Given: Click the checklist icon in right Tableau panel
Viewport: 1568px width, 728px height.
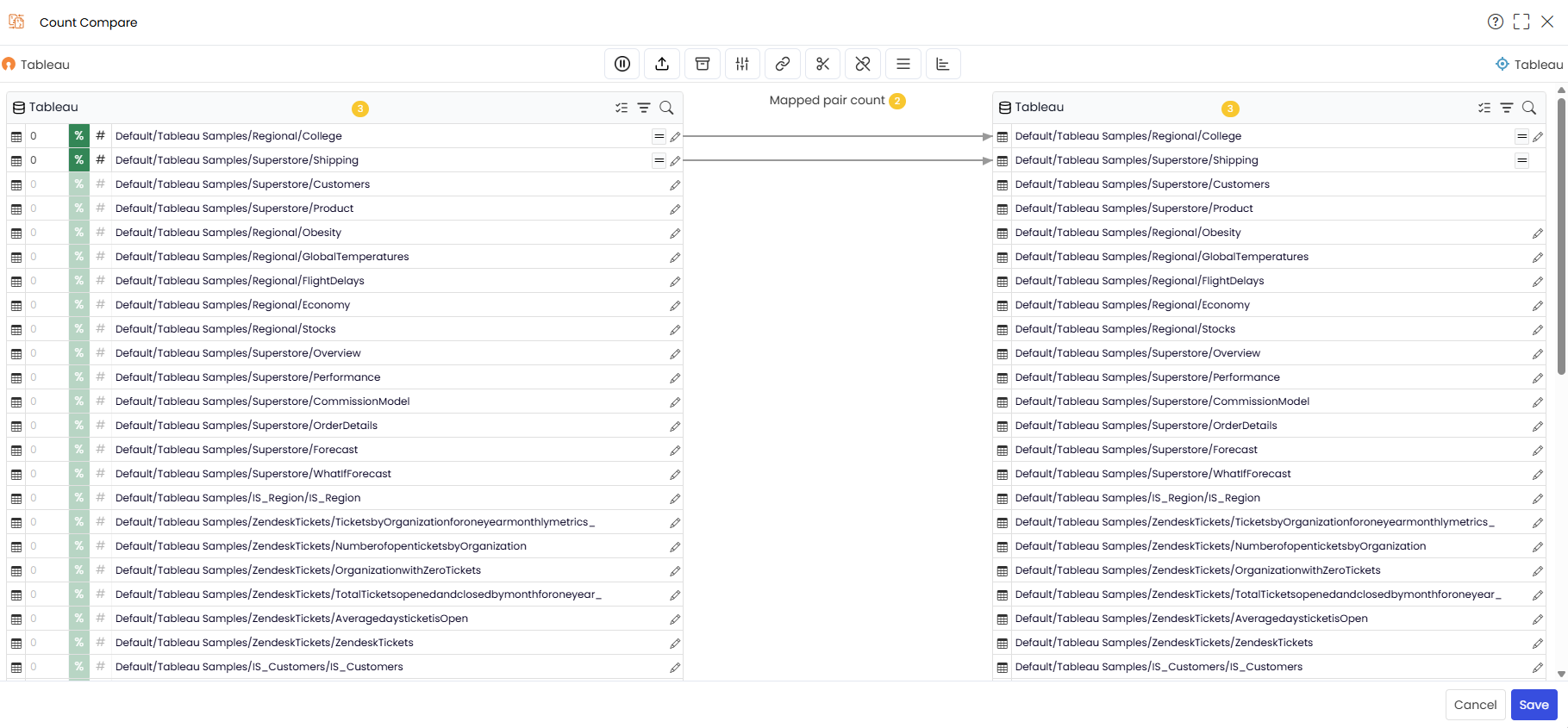Looking at the screenshot, I should (1484, 108).
